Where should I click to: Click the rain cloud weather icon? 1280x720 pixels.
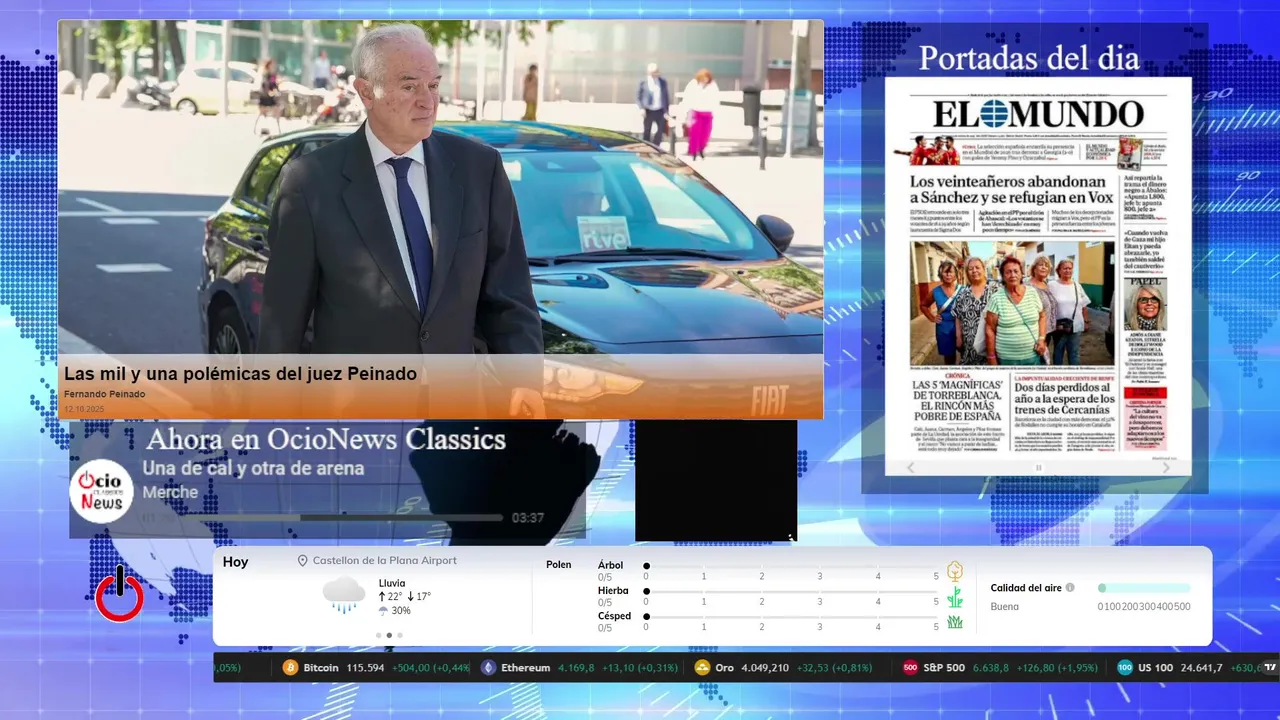pyautogui.click(x=344, y=595)
